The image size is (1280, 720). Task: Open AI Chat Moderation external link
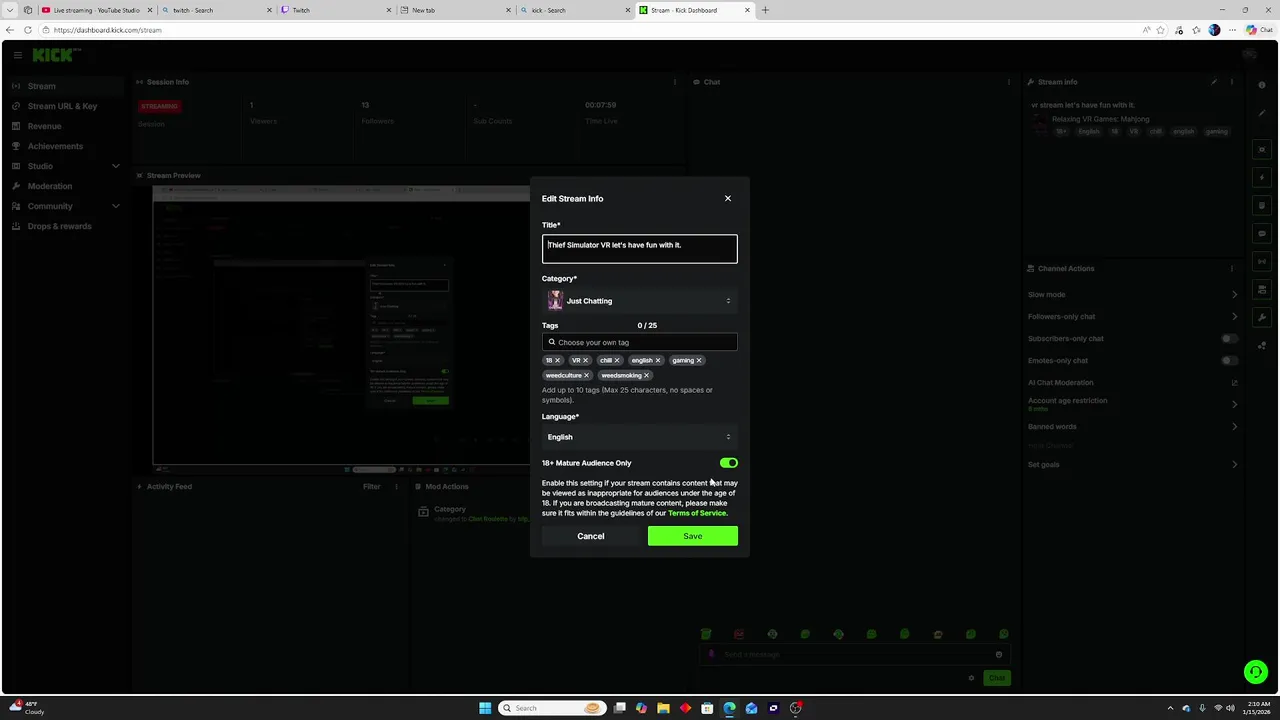(1234, 382)
